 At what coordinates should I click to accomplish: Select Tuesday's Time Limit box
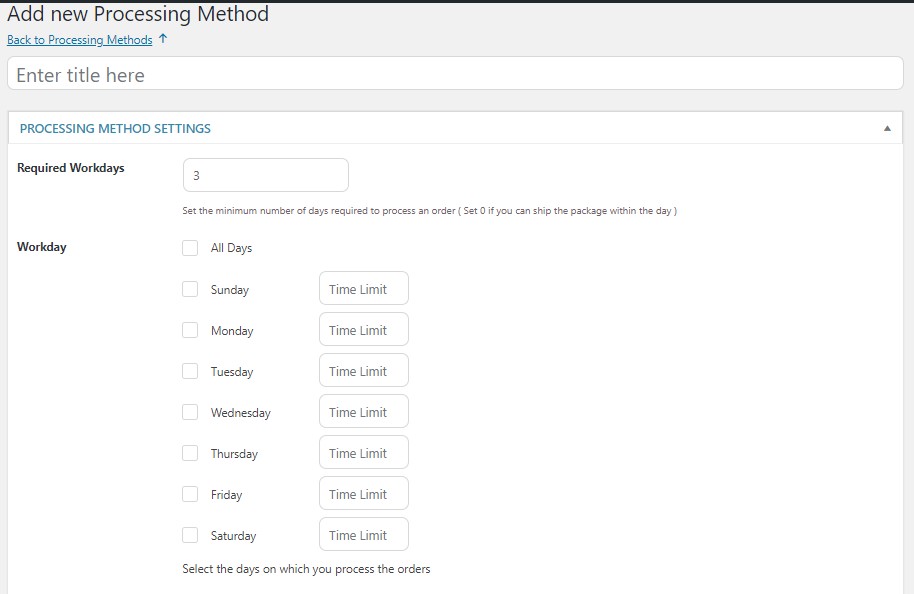pyautogui.click(x=364, y=371)
